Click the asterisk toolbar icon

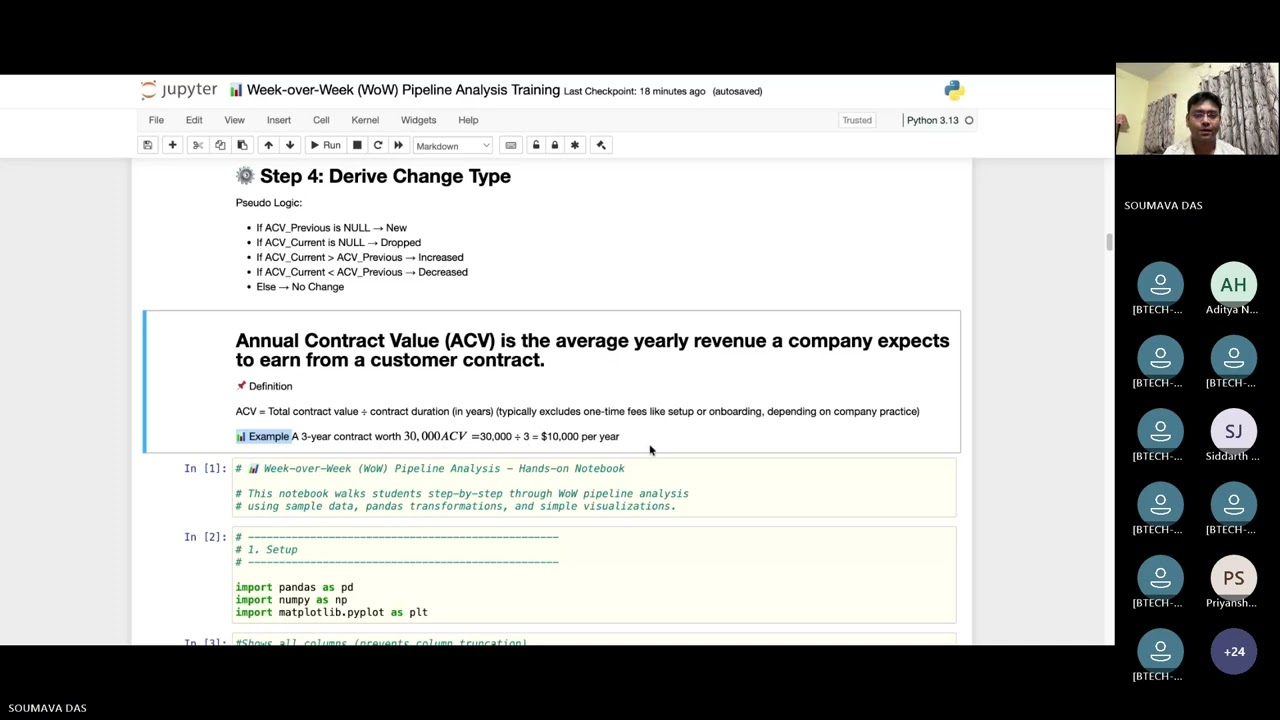point(575,145)
